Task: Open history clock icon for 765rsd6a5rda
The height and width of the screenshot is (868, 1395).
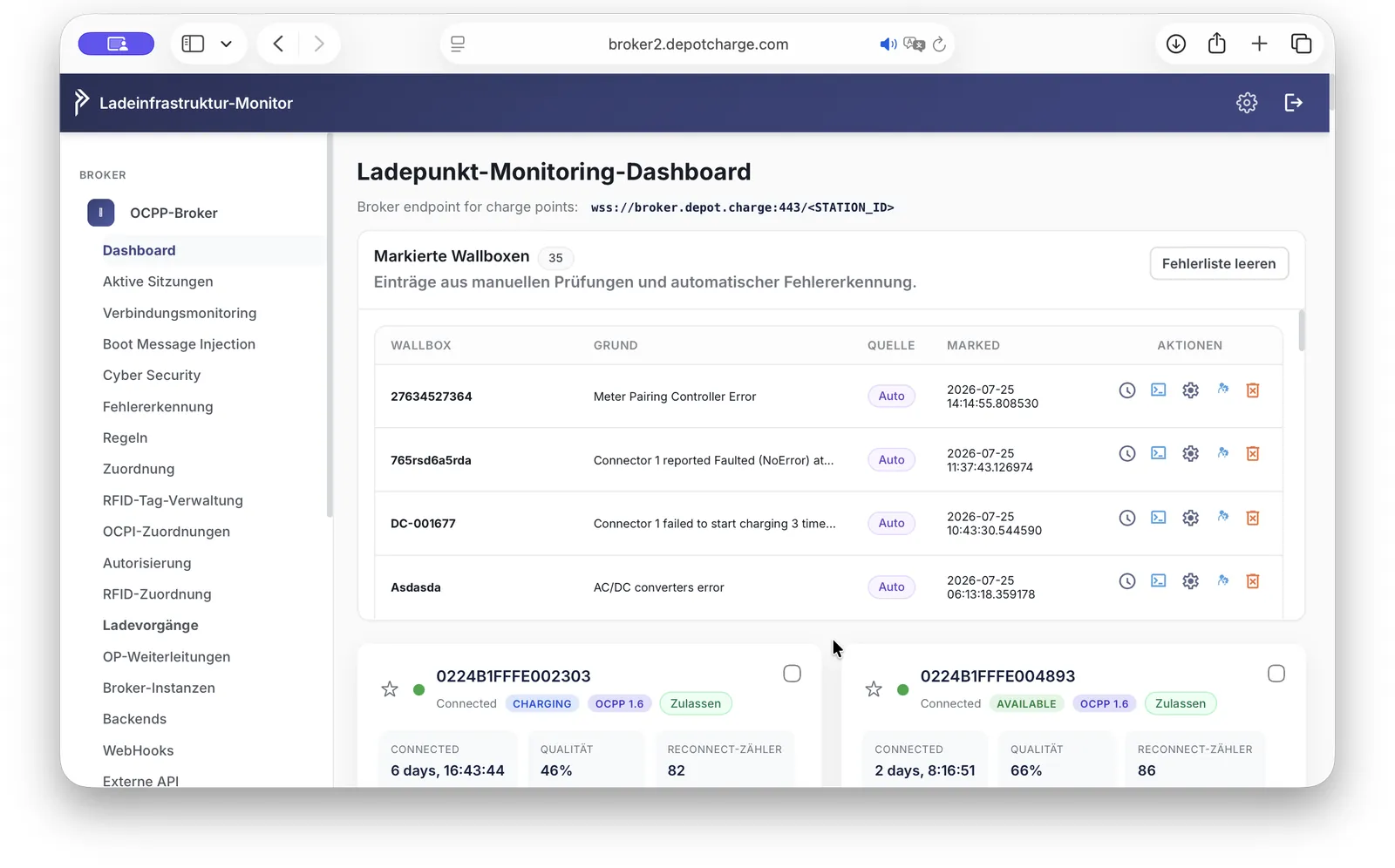Action: pos(1127,453)
